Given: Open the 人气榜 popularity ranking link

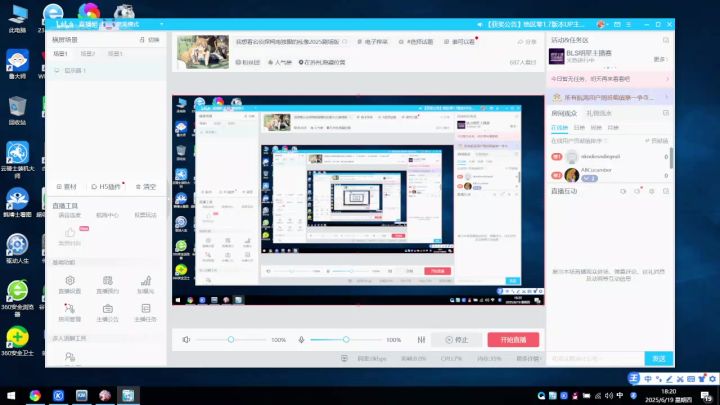Looking at the screenshot, I should 280,62.
